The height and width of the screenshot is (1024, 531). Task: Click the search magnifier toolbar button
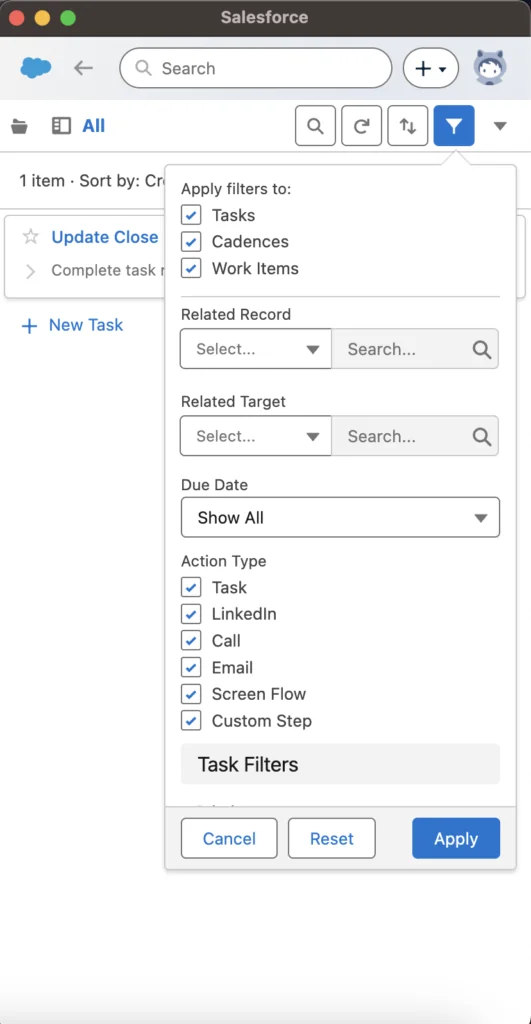pos(315,125)
